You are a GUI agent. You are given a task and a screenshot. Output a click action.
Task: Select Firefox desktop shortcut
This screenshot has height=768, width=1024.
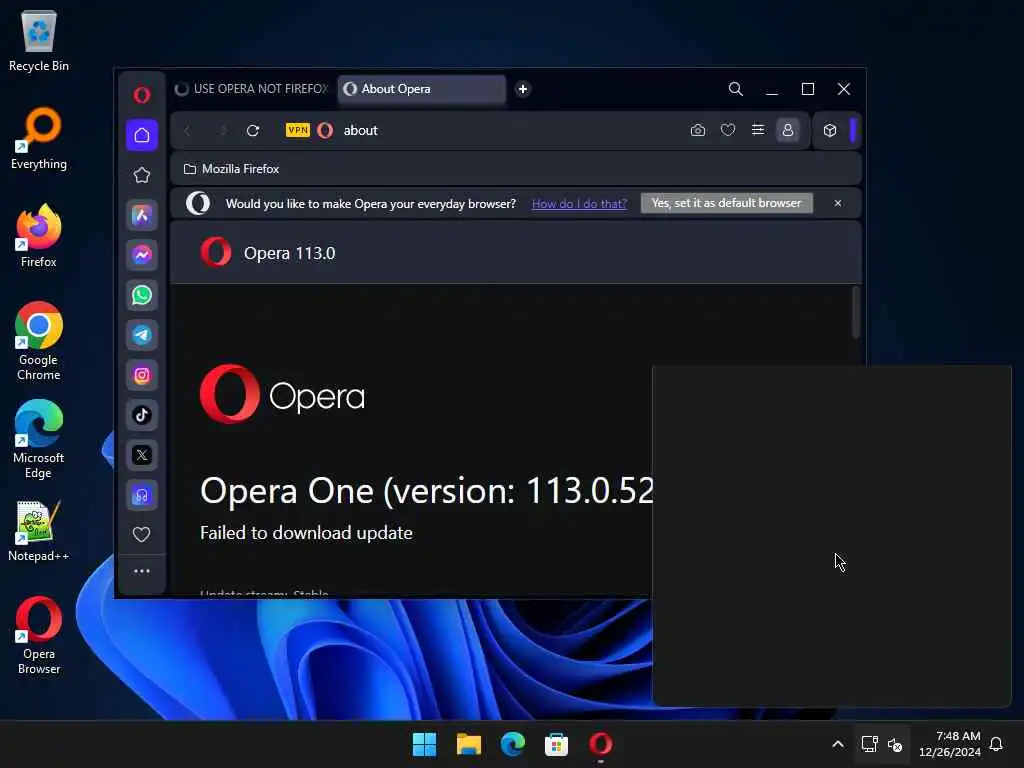coord(39,236)
